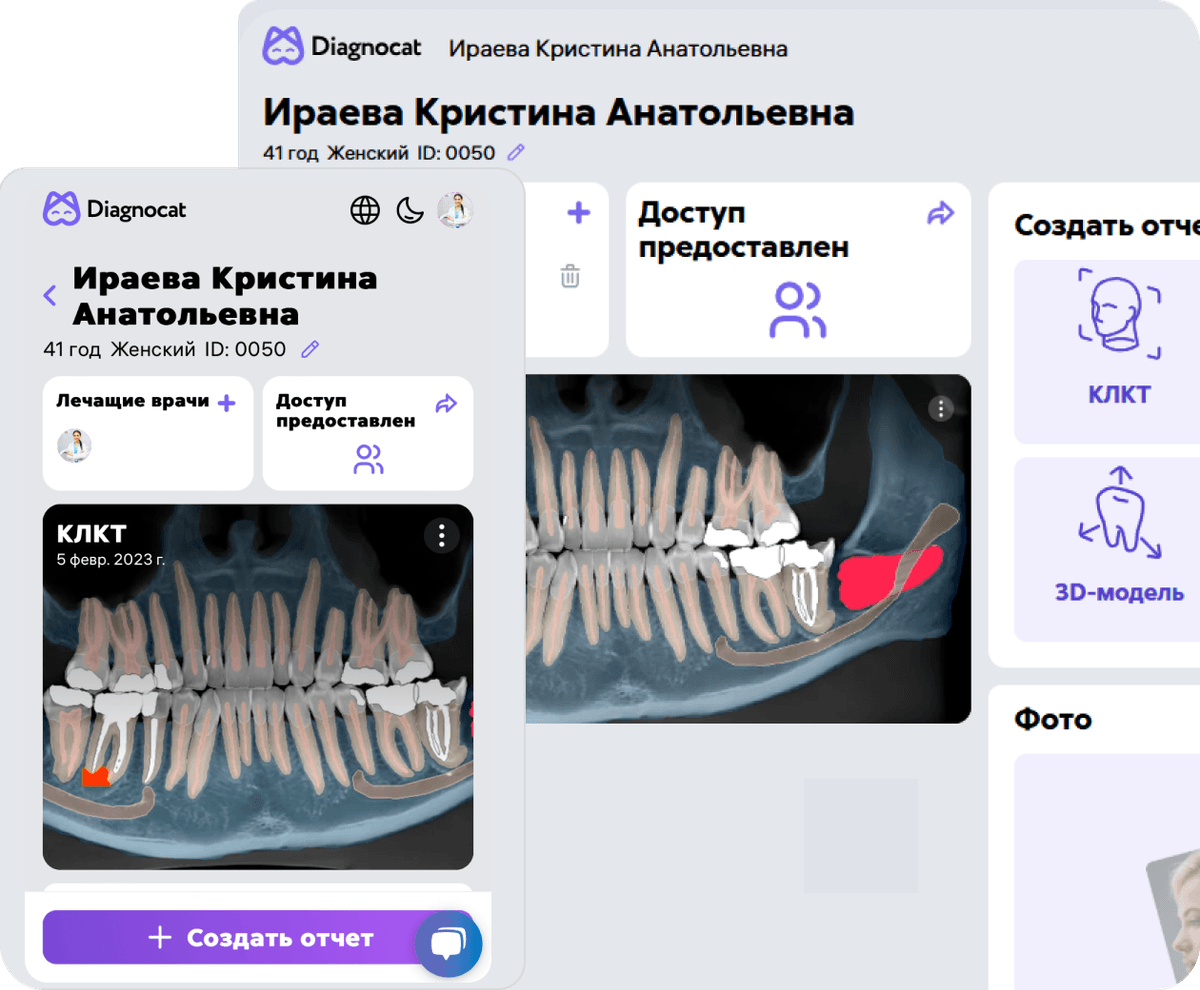
Task: Open the three-dot menu on mobile КЛКТ image
Action: click(442, 535)
